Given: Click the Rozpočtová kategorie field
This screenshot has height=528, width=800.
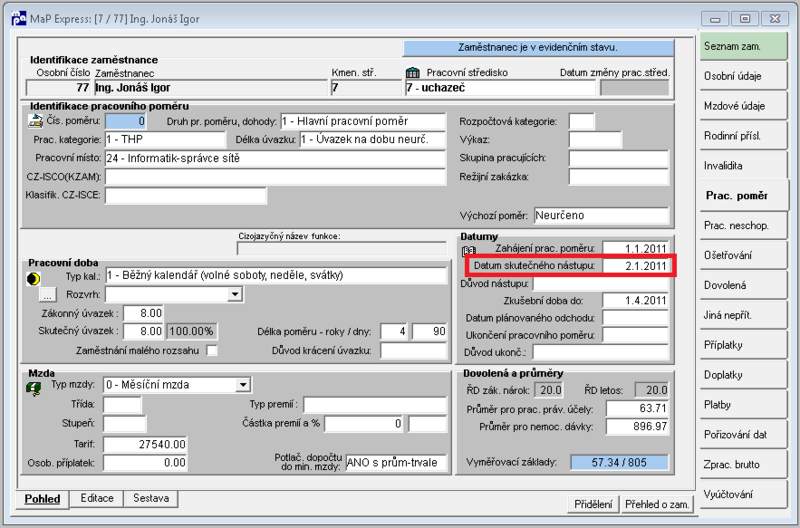Looking at the screenshot, I should [582, 121].
